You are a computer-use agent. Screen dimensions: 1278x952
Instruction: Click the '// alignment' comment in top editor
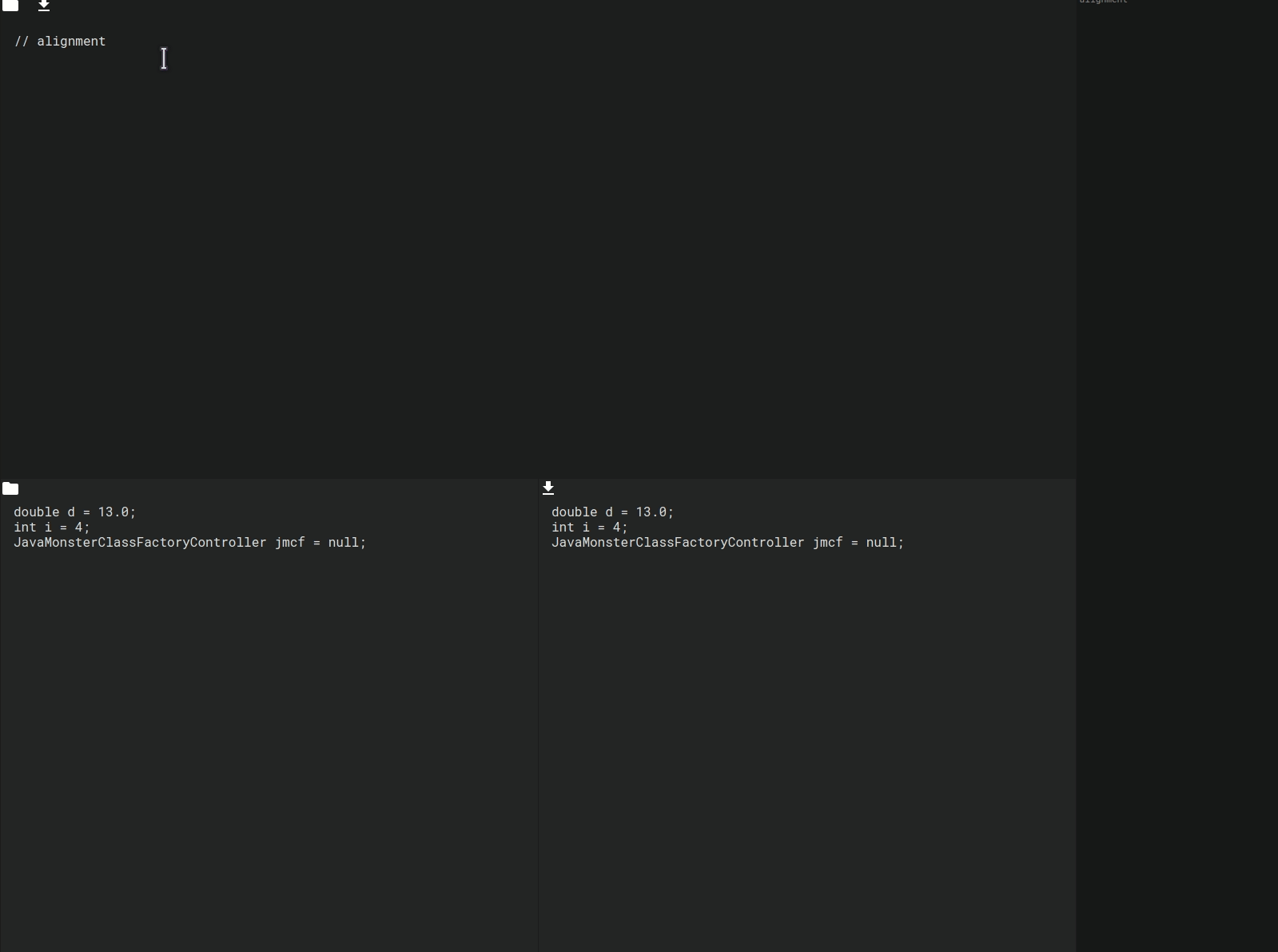coord(60,42)
